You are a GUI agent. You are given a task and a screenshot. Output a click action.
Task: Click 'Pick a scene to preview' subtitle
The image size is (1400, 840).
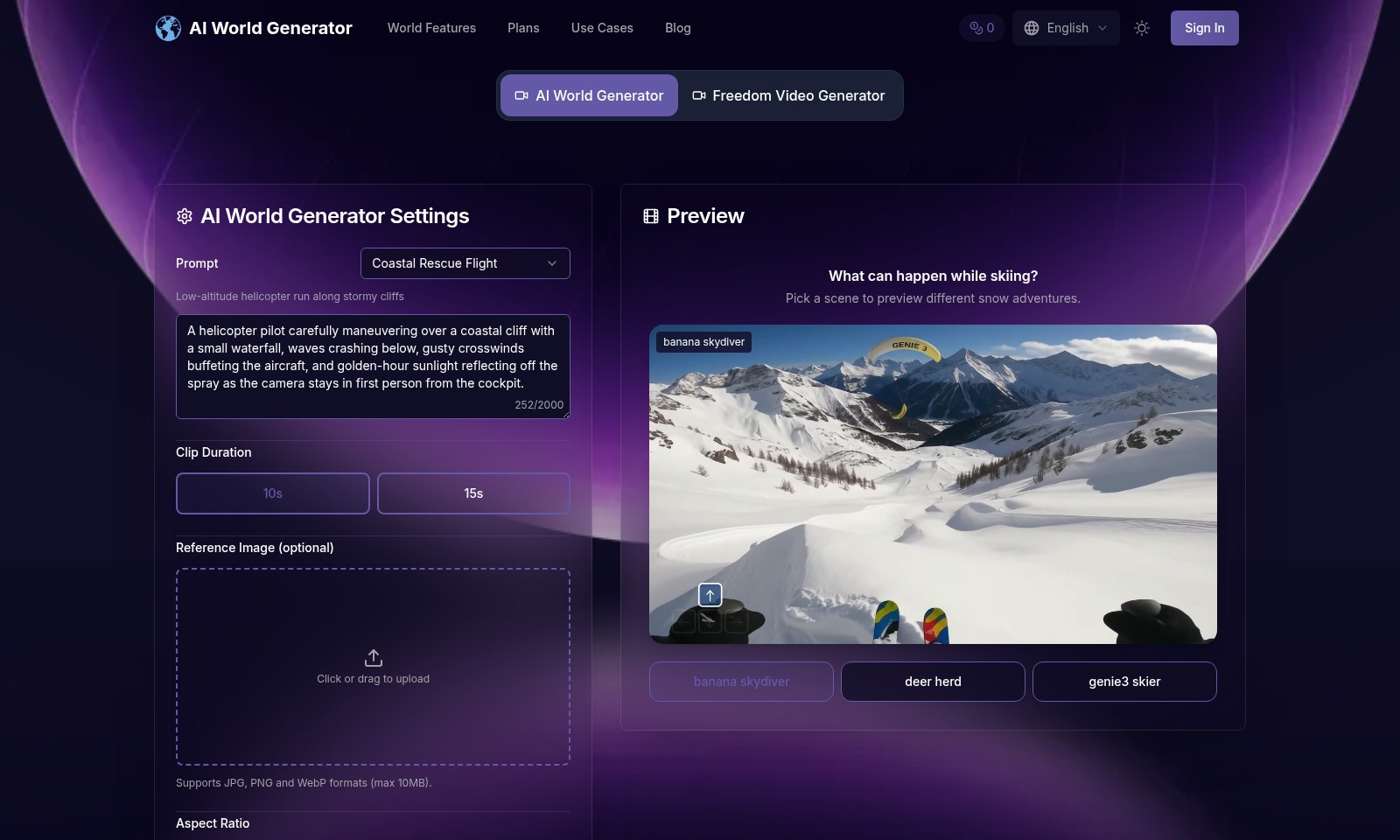(933, 298)
